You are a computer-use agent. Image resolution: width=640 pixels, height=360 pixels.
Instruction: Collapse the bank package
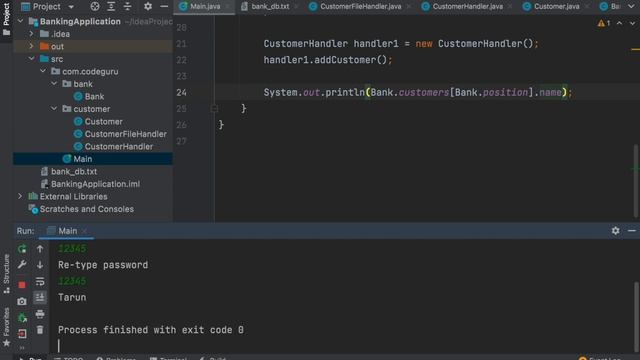point(54,84)
